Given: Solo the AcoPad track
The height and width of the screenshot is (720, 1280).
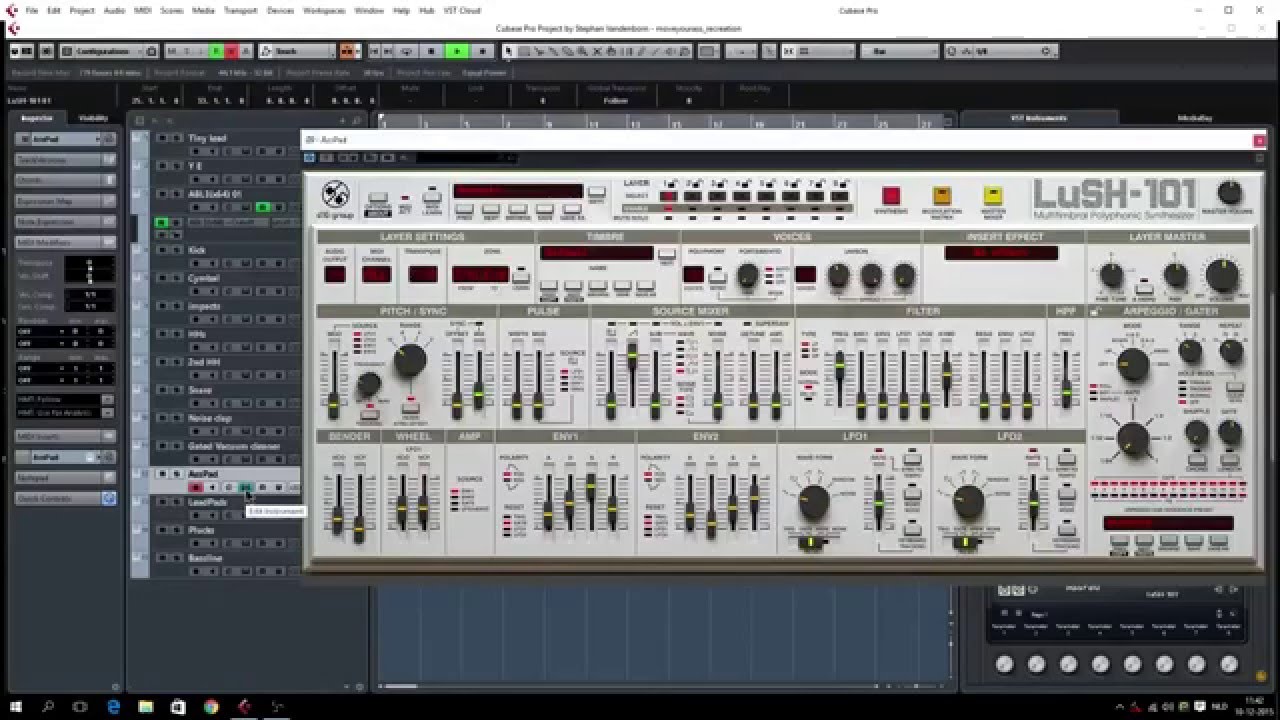Looking at the screenshot, I should click(x=176, y=474).
